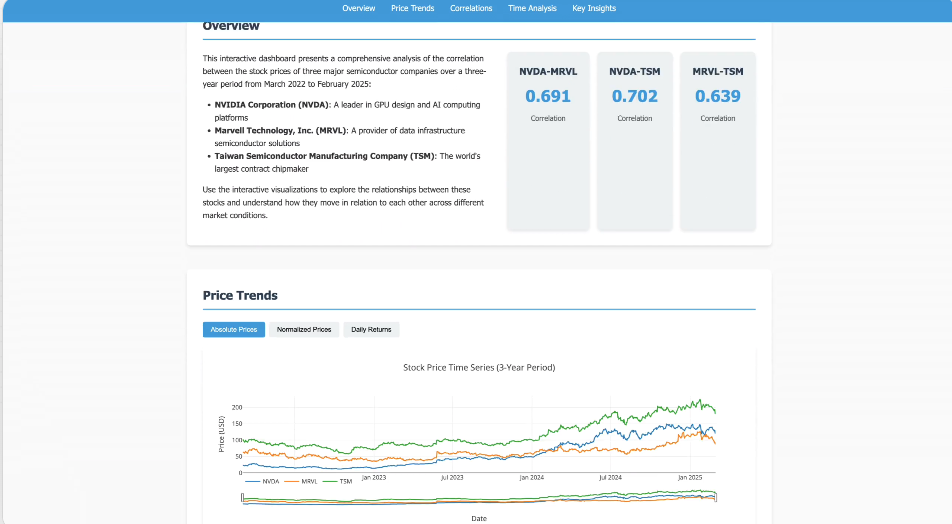The height and width of the screenshot is (524, 952).
Task: Click the Jul 2024 axis label
Action: pos(610,478)
